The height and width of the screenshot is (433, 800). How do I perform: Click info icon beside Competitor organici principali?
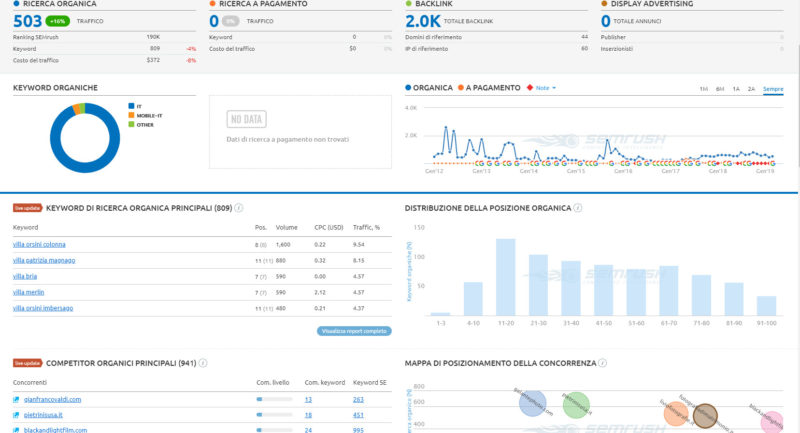(x=203, y=363)
